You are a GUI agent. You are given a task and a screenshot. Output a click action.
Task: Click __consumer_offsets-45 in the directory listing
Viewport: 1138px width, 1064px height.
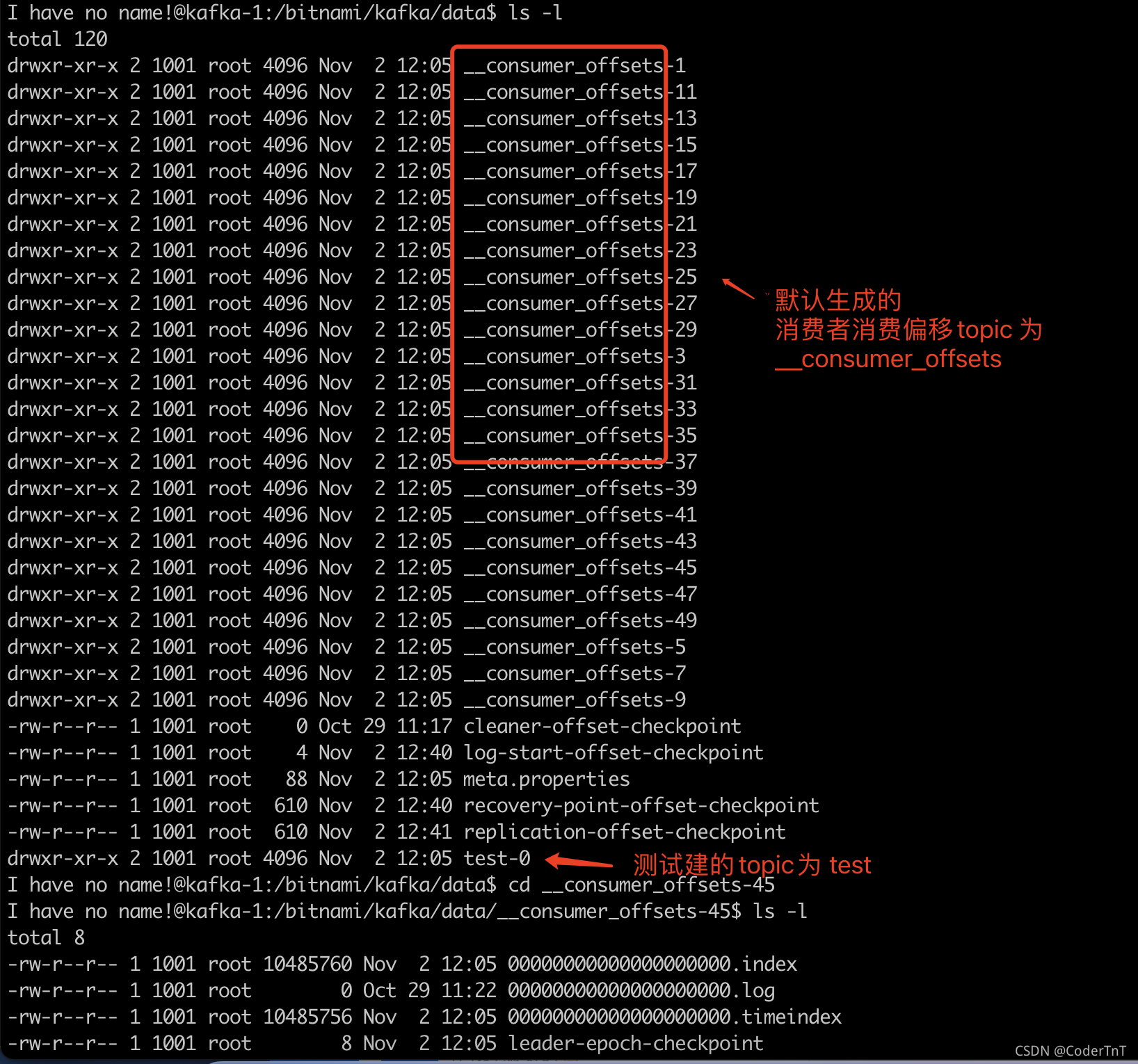point(580,567)
